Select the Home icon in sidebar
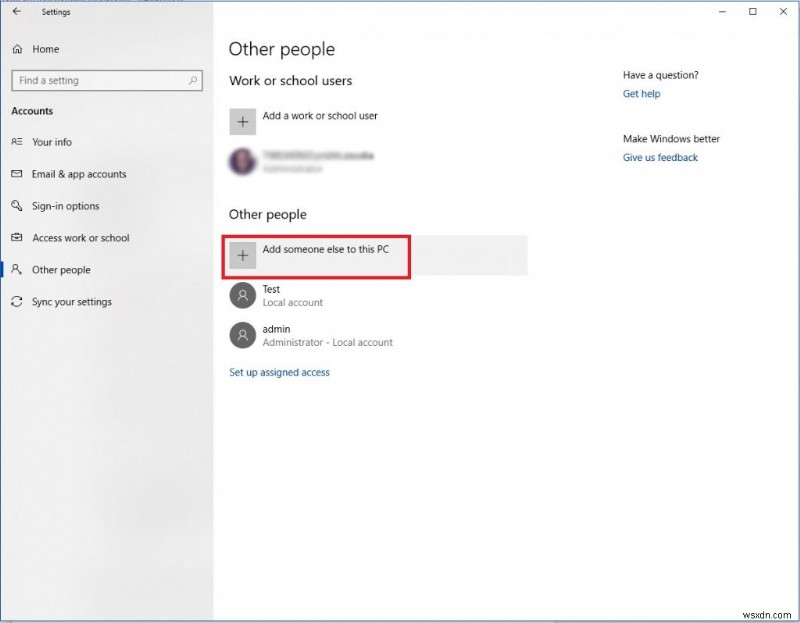Screen dimensions: 800x623 (16, 48)
